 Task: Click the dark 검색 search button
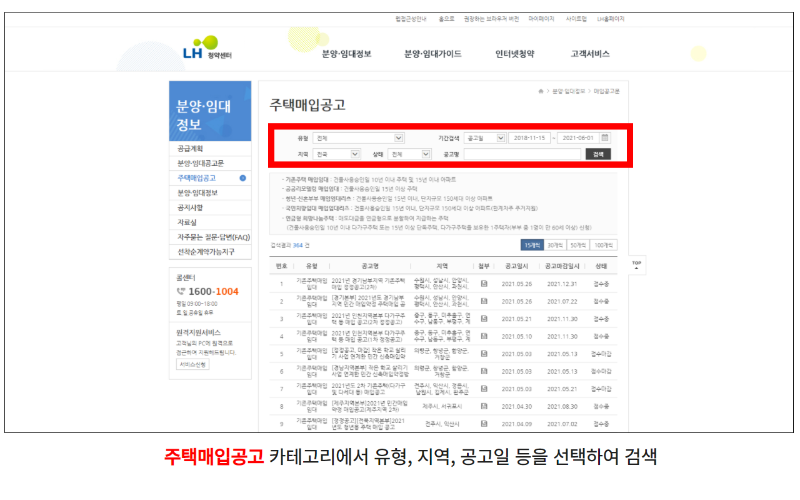point(598,154)
